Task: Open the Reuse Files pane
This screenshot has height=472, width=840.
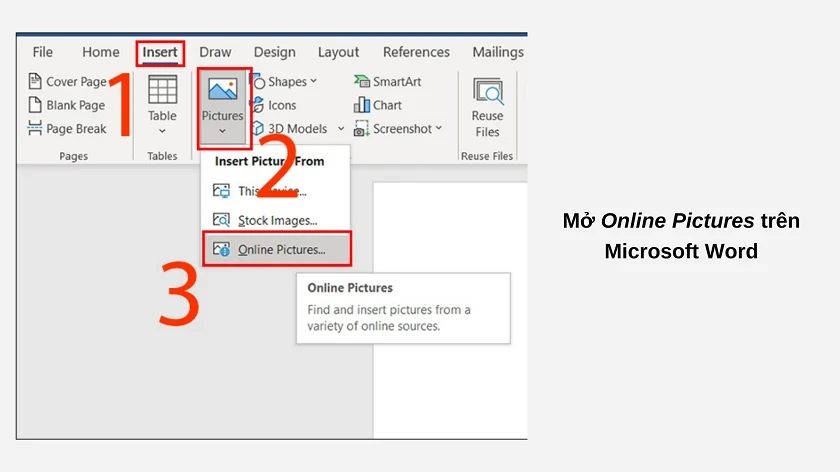Action: pyautogui.click(x=487, y=108)
